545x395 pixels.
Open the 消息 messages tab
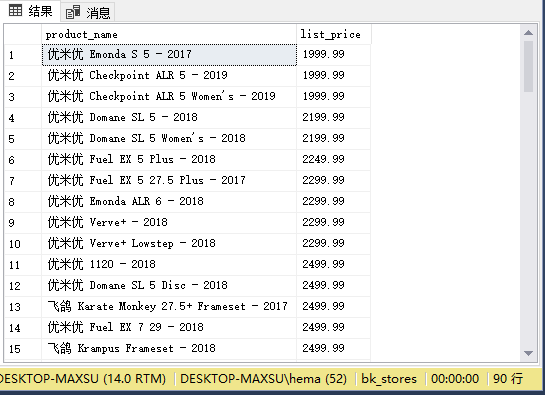coord(88,13)
